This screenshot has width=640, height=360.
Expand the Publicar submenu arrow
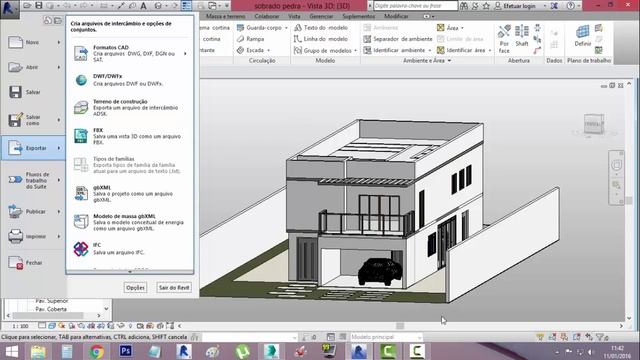(x=59, y=211)
